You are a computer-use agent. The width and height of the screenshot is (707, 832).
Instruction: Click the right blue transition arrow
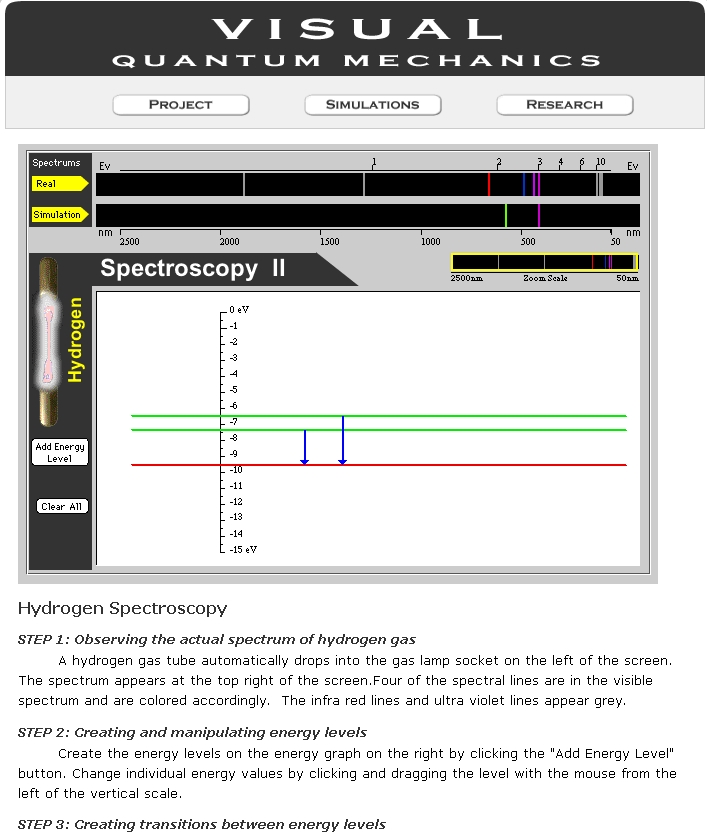coord(343,440)
